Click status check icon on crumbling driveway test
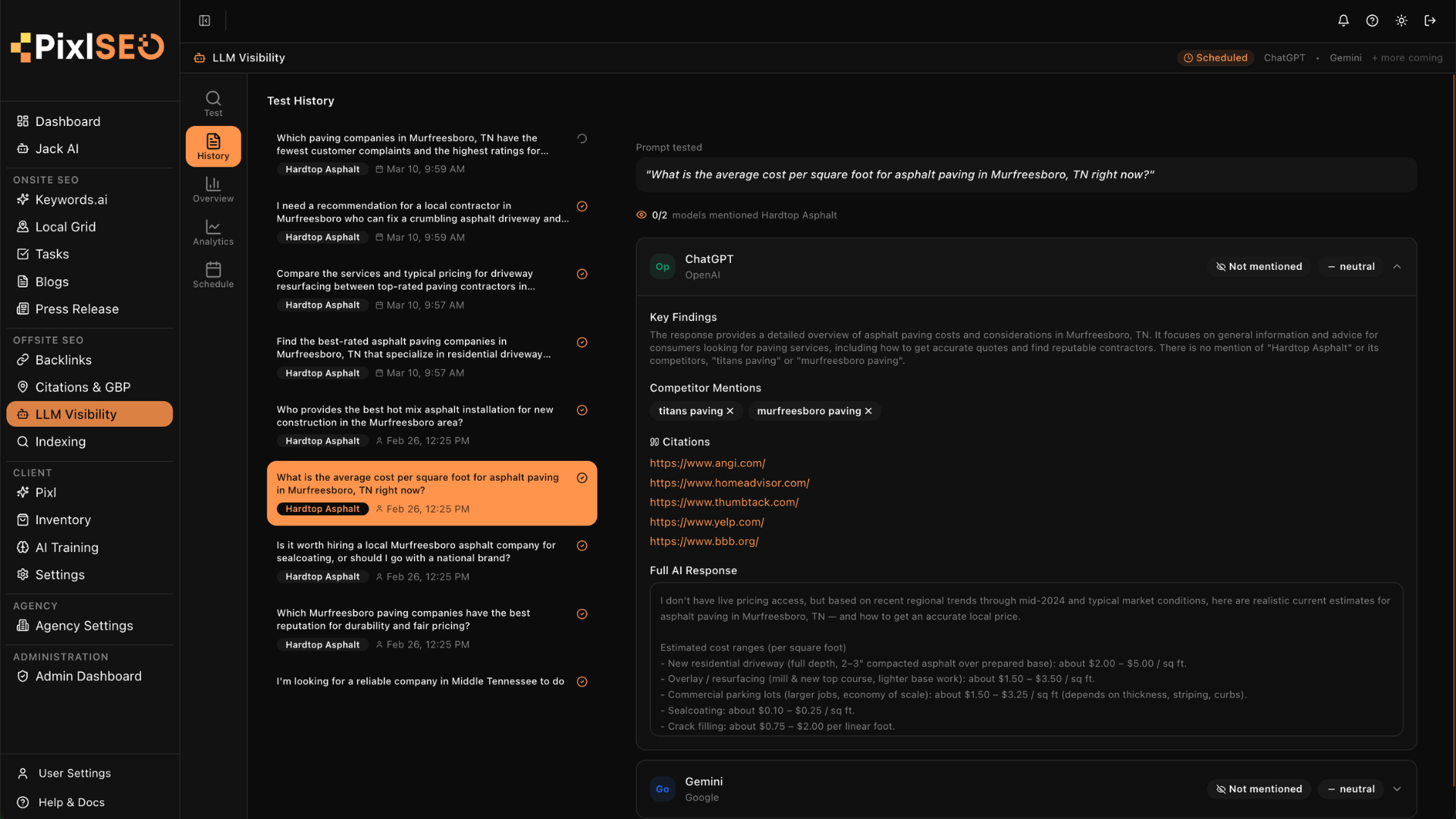The image size is (1456, 819). point(582,206)
